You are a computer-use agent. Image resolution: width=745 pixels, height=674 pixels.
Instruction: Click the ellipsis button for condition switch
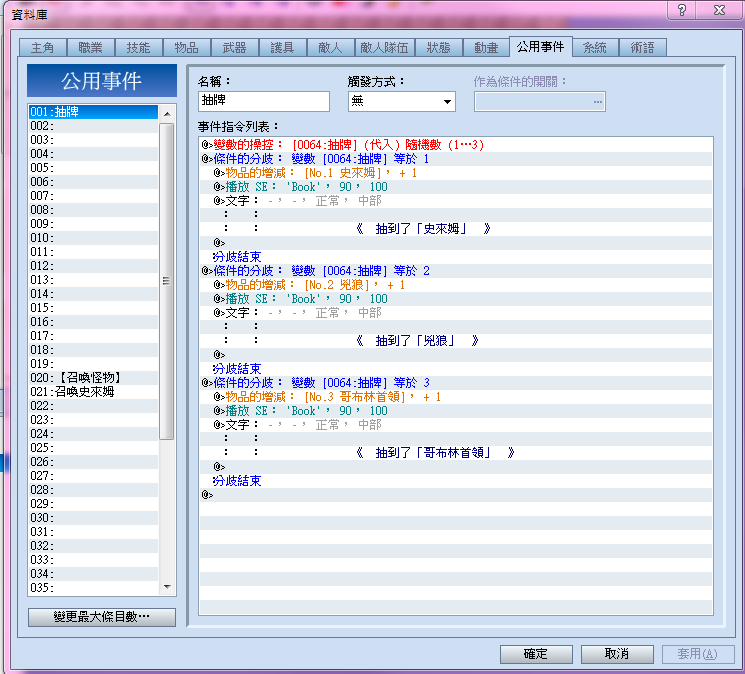tap(597, 102)
